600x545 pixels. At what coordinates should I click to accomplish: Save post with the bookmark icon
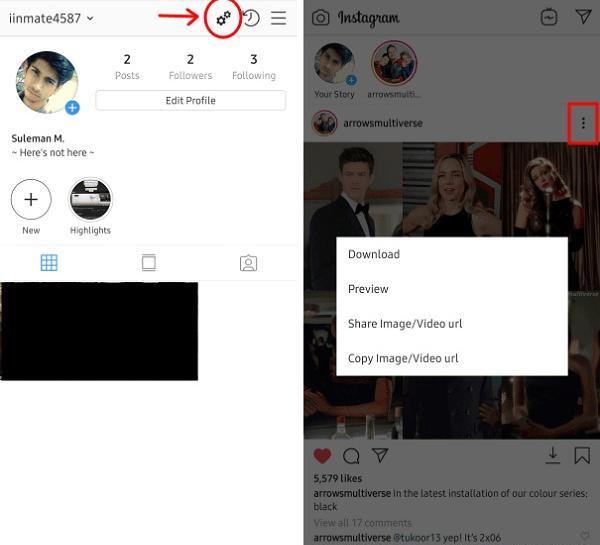(582, 455)
